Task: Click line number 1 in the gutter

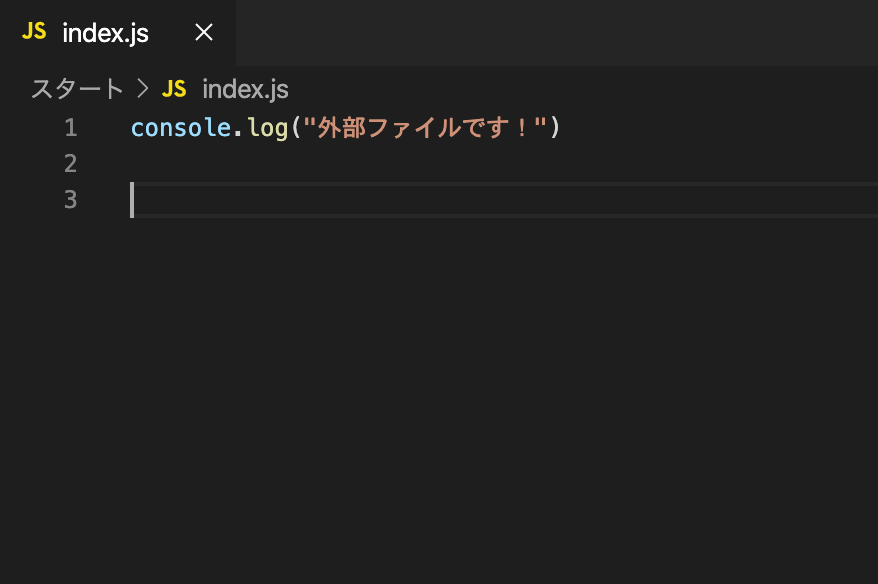Action: (71, 128)
